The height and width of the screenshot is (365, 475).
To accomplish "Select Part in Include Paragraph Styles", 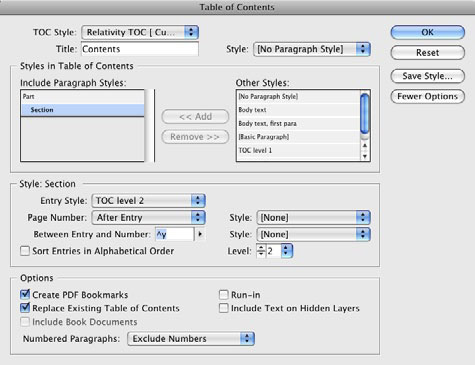I will pyautogui.click(x=83, y=97).
